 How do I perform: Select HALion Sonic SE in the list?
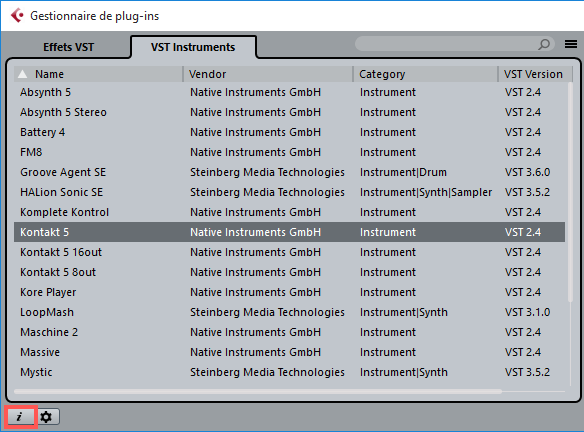point(289,192)
